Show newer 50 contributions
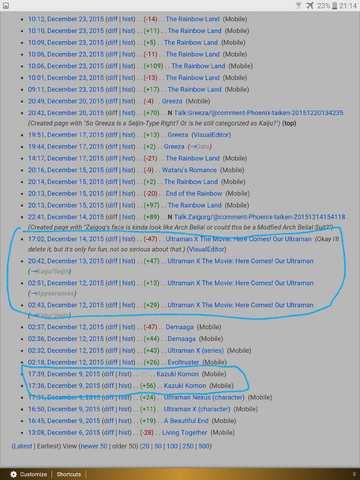Viewport: 360px width, 480px height. coord(94,446)
